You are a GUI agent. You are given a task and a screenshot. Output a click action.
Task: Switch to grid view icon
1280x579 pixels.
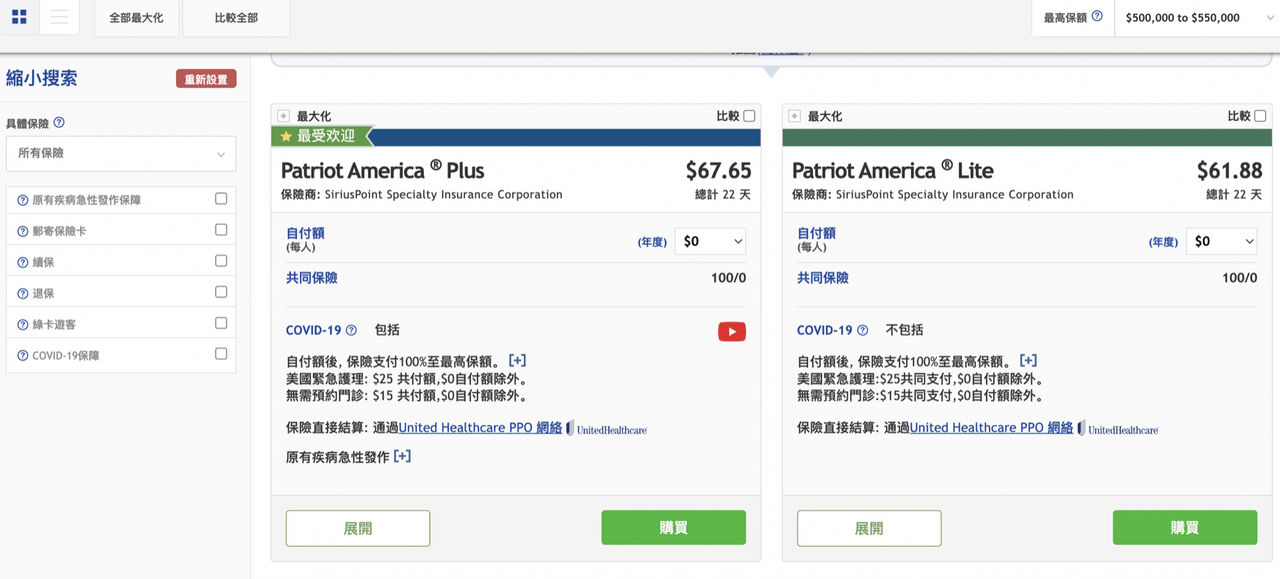click(19, 17)
